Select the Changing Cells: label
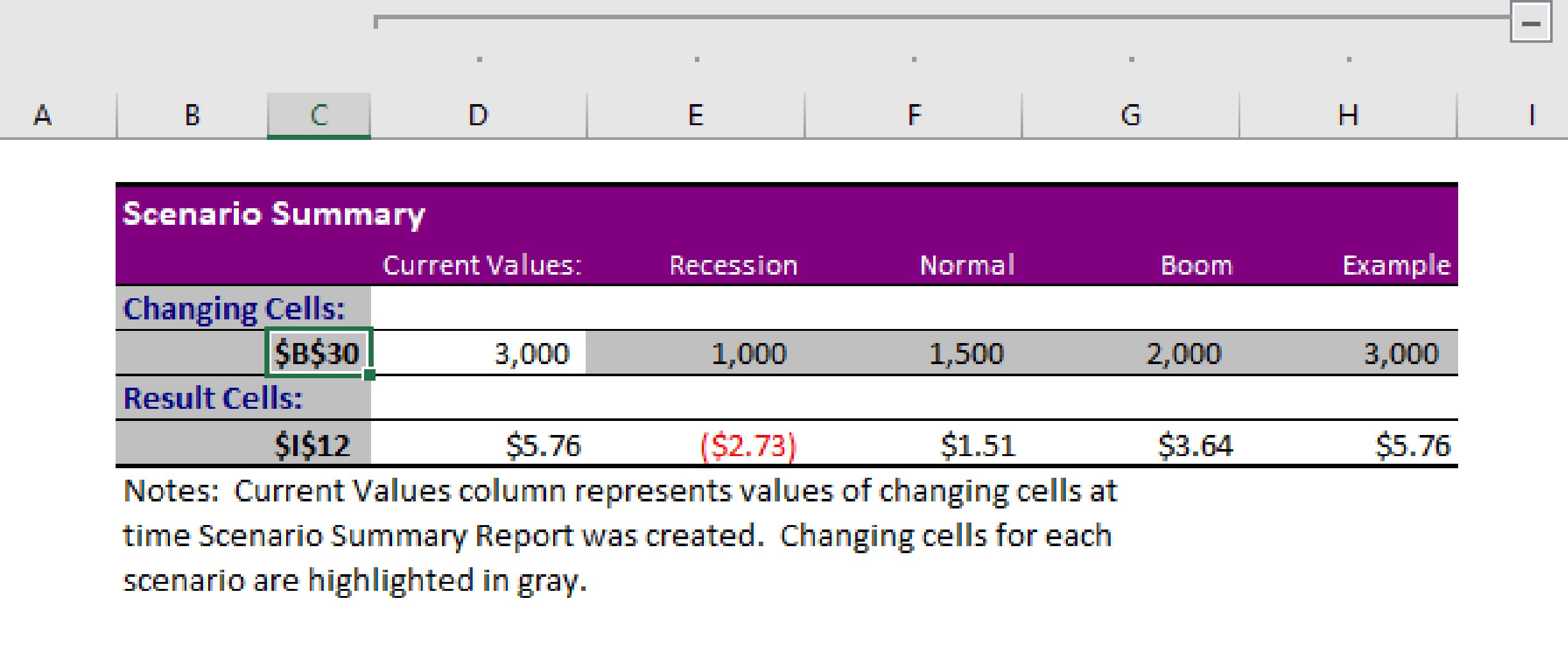 (234, 309)
